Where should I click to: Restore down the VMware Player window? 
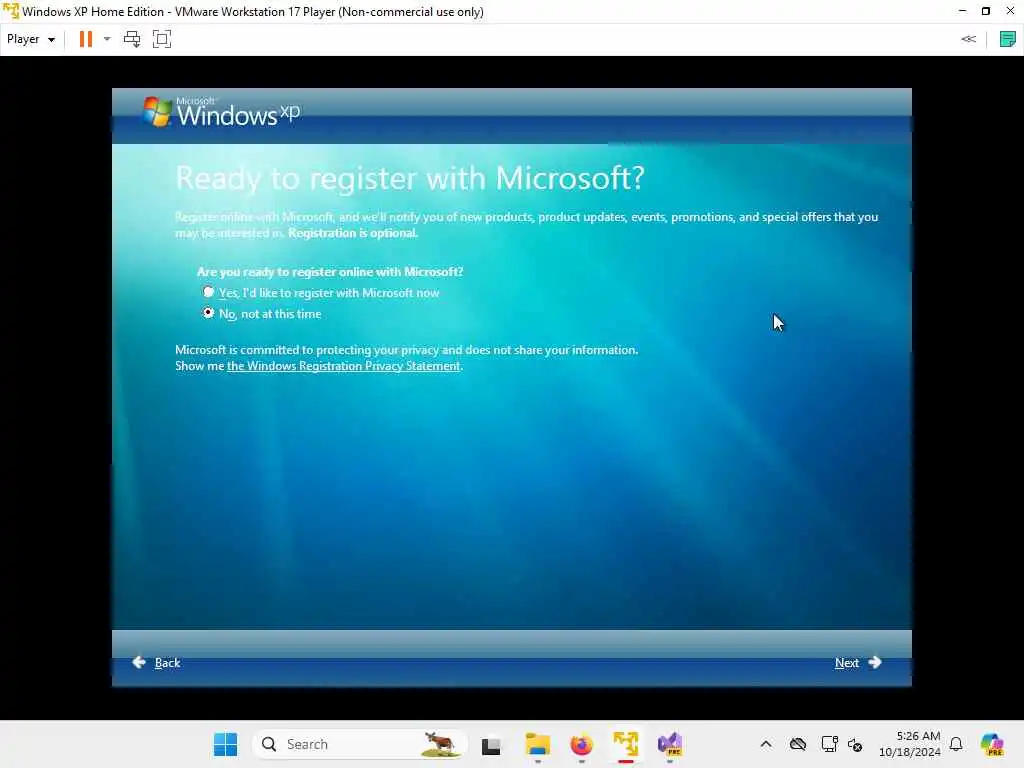(986, 11)
